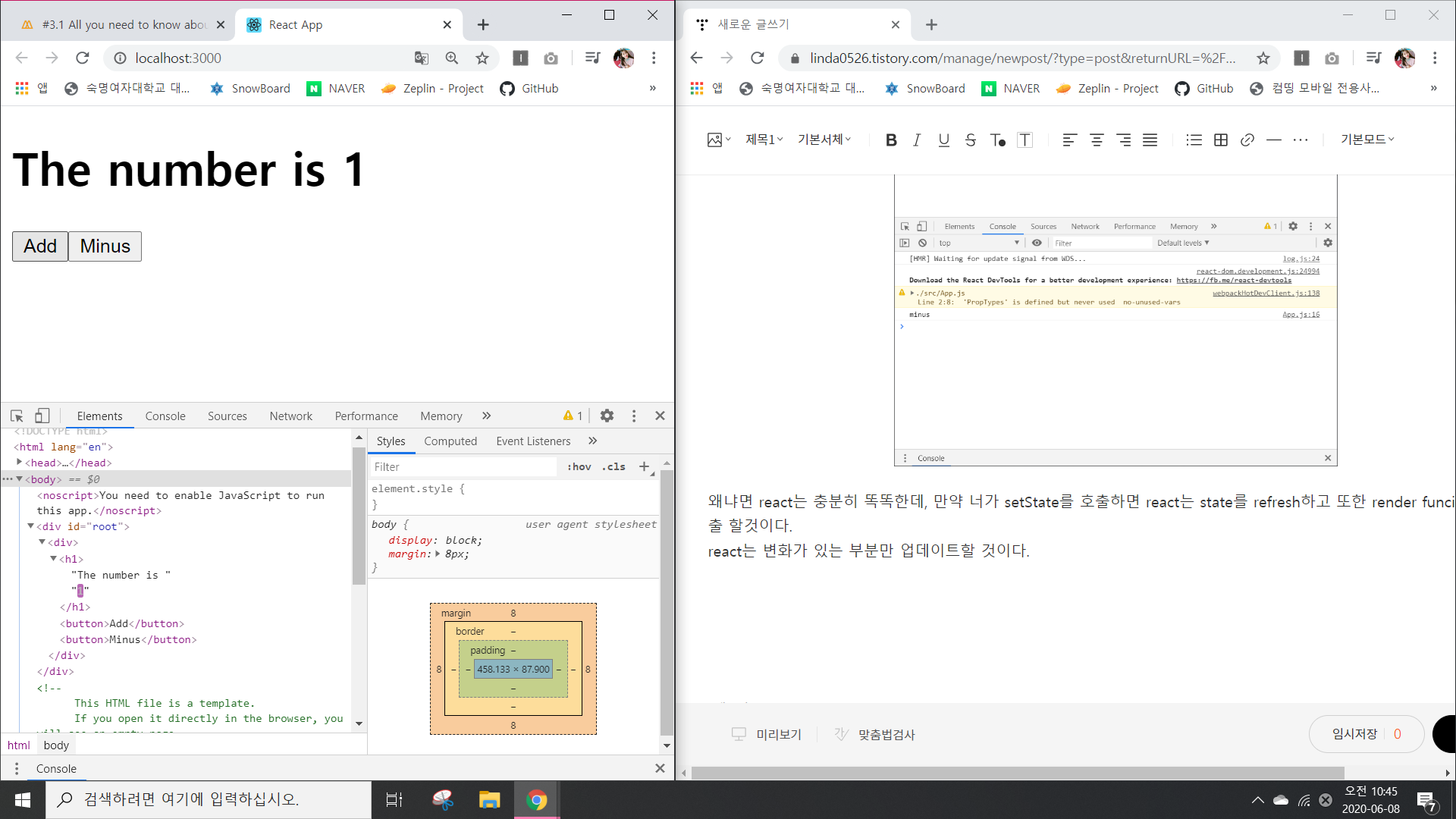Open the 제목1 heading style dropdown
The width and height of the screenshot is (1456, 819).
tap(764, 140)
